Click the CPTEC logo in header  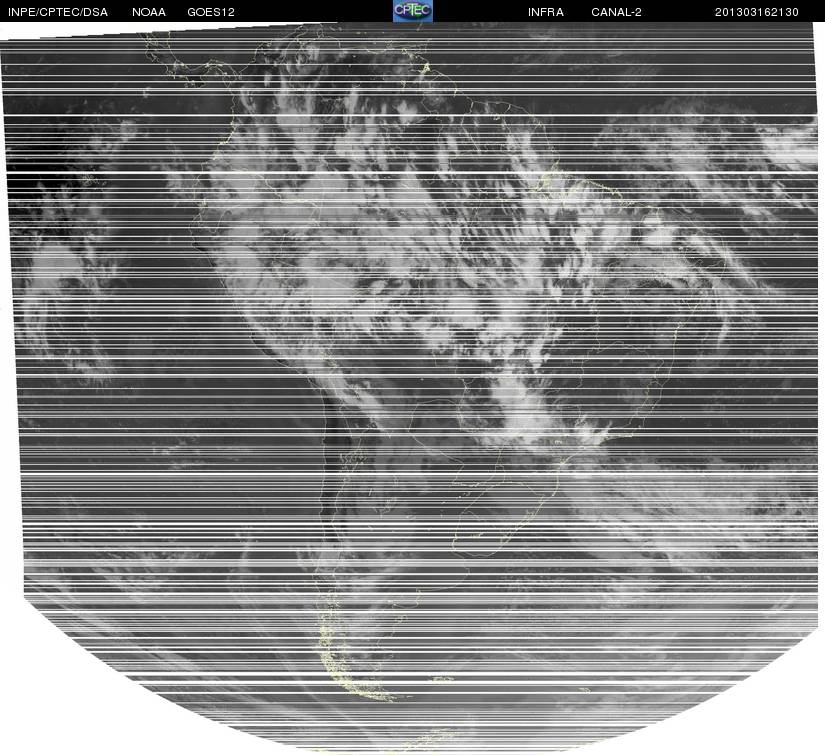tap(413, 11)
